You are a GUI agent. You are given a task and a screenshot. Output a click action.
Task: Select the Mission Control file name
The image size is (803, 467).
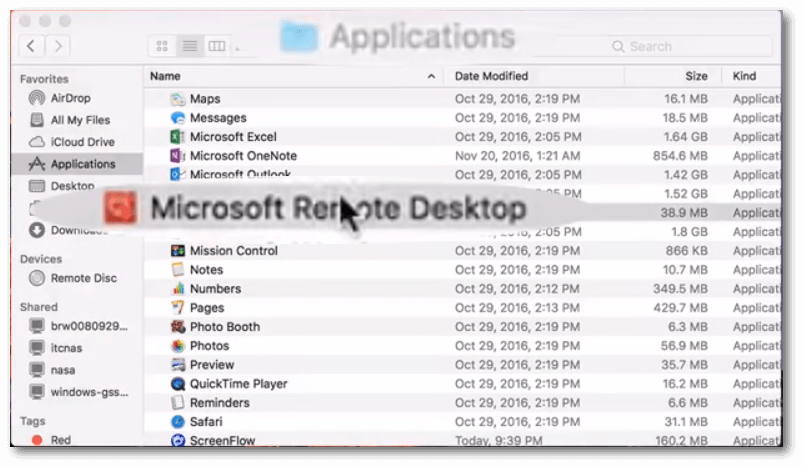point(234,250)
